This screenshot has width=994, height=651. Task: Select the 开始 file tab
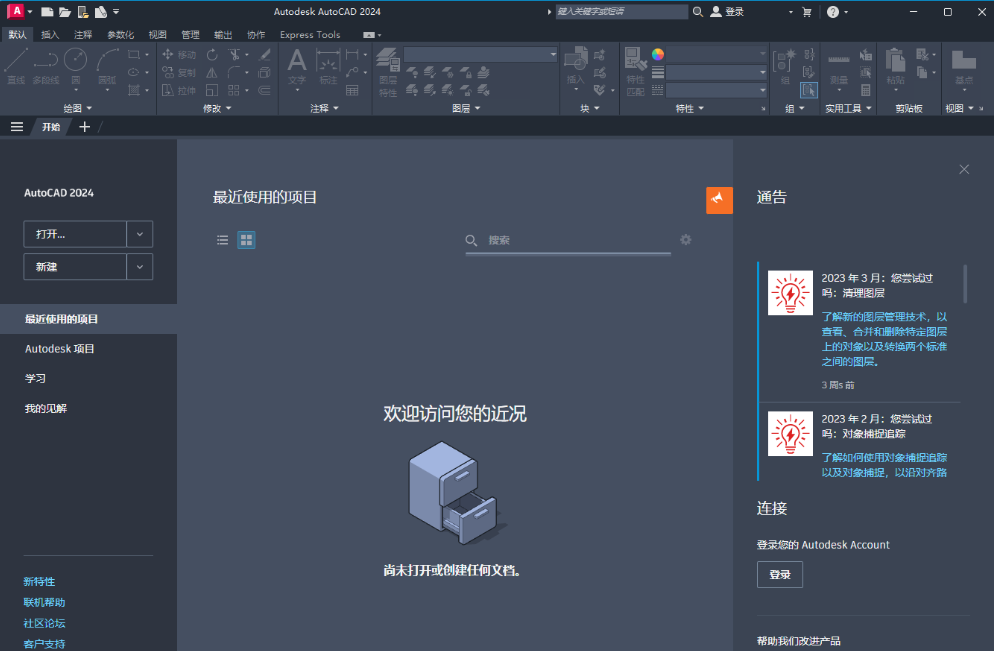51,127
